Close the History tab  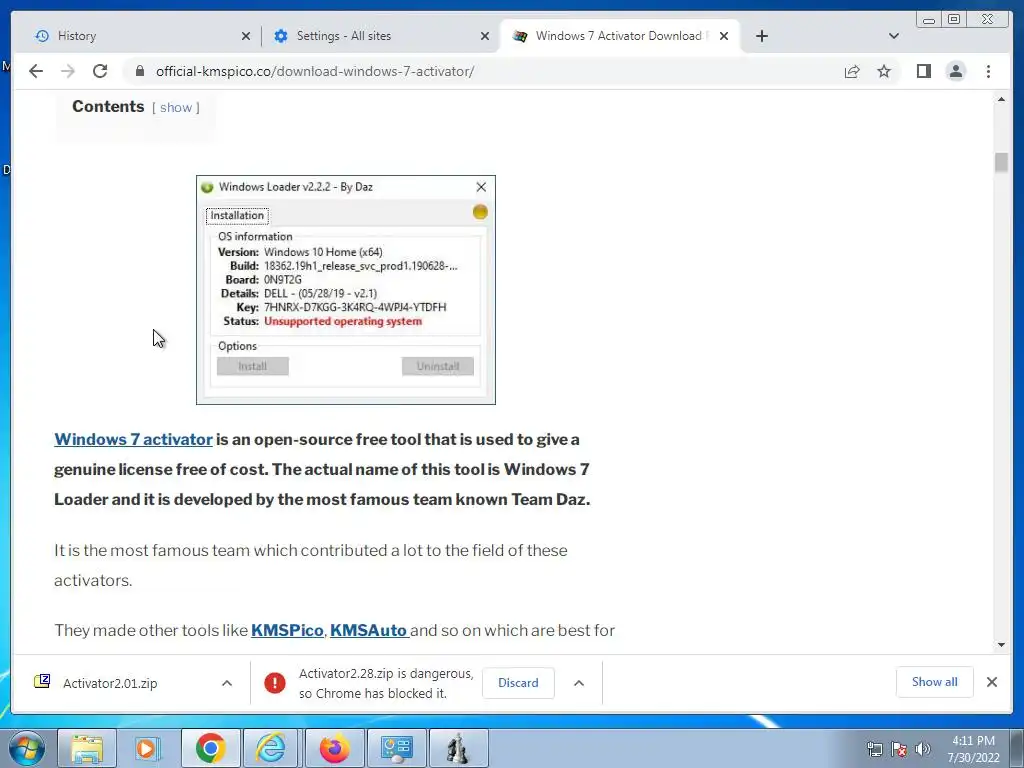(246, 36)
